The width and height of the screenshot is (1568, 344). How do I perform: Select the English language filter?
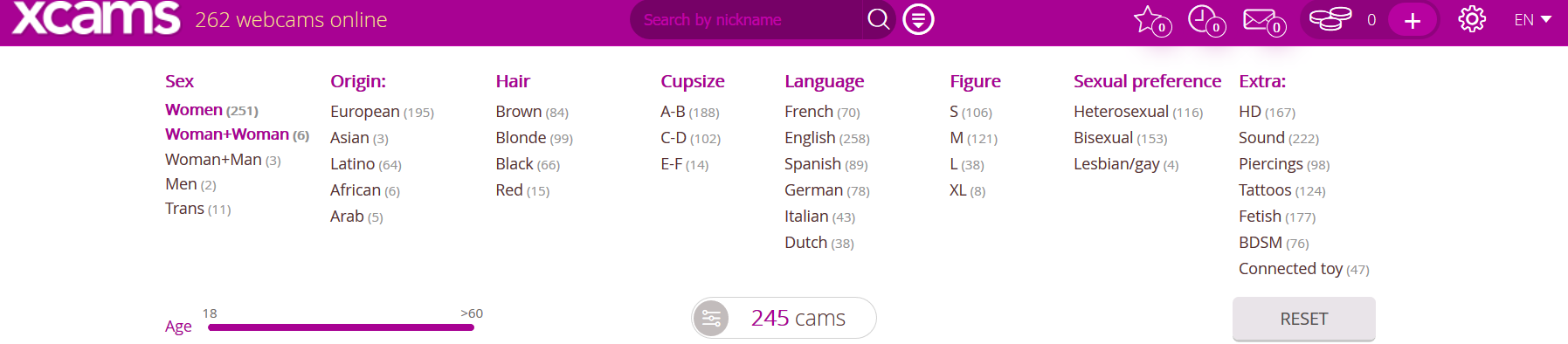click(826, 138)
